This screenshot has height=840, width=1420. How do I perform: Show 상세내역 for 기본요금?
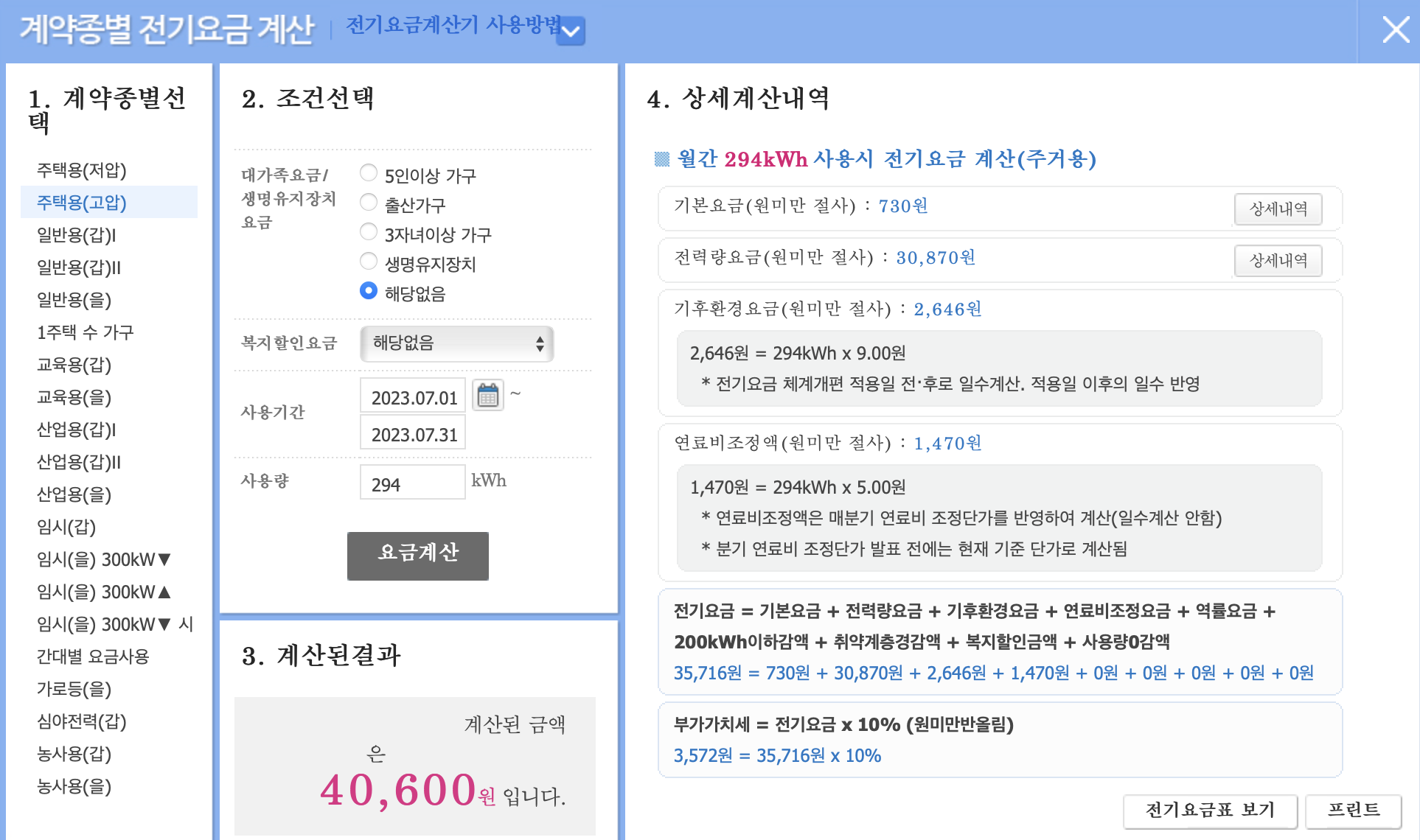tap(1278, 209)
